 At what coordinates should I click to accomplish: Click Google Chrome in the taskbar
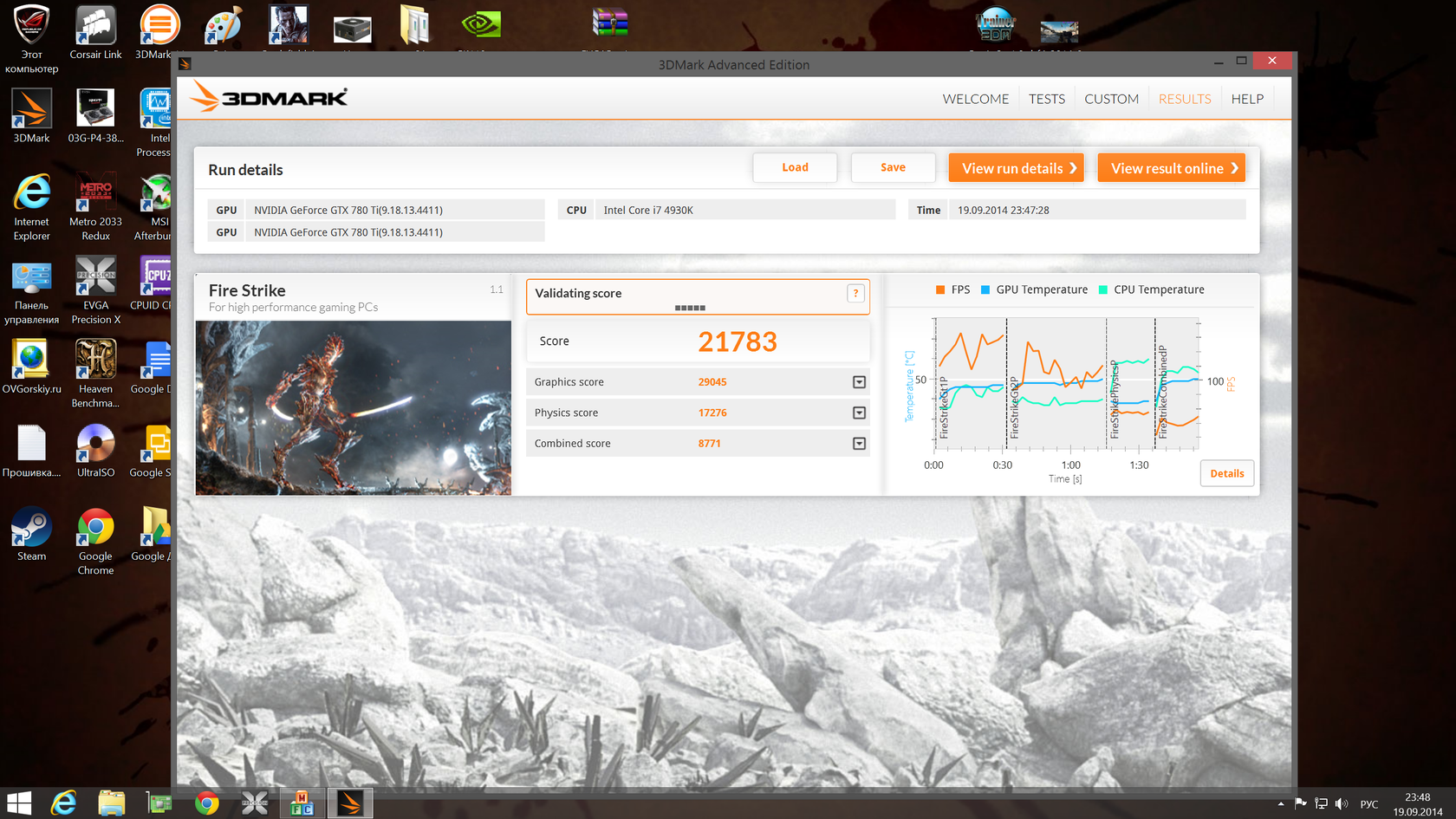pyautogui.click(x=206, y=803)
